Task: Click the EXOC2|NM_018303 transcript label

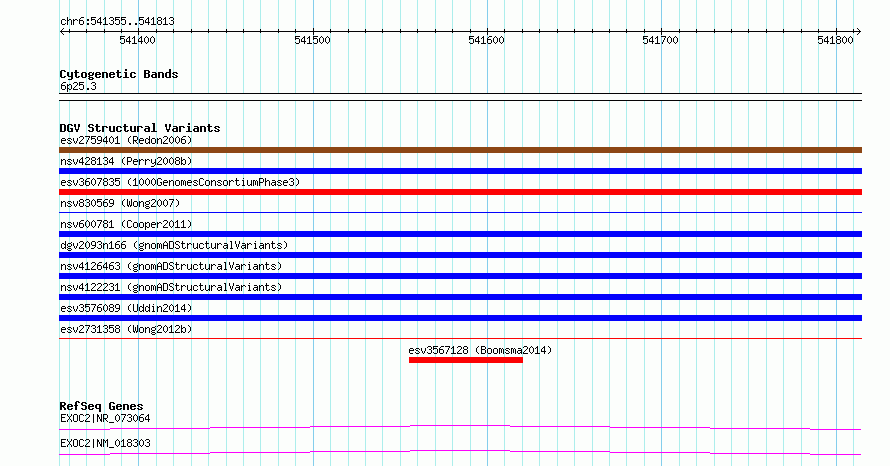Action: tap(105, 443)
